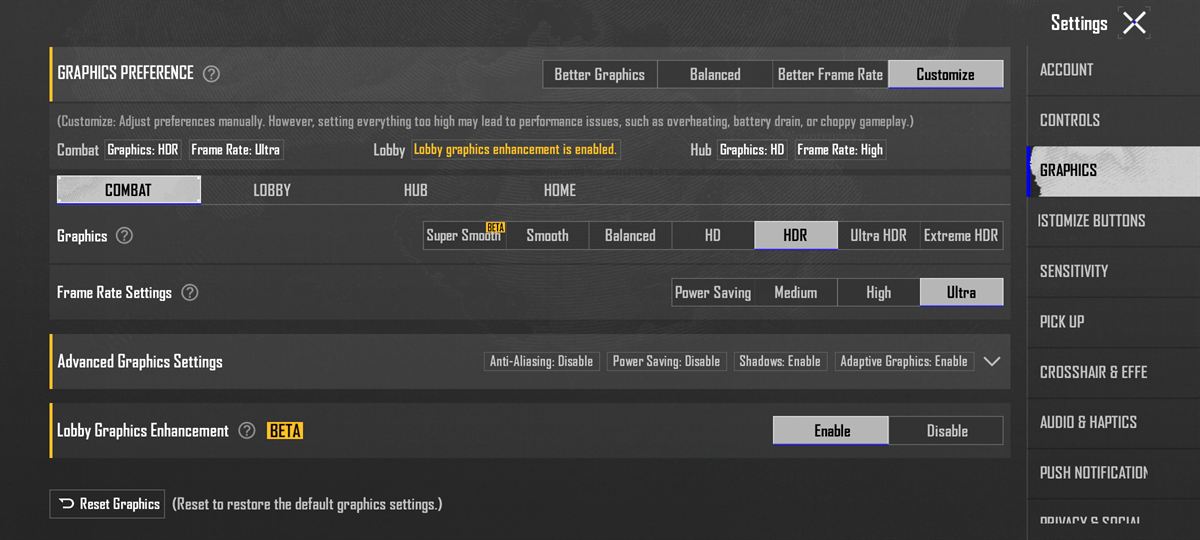
Task: Click the Anti-Aliasing: Disable tag
Action: [x=541, y=362]
